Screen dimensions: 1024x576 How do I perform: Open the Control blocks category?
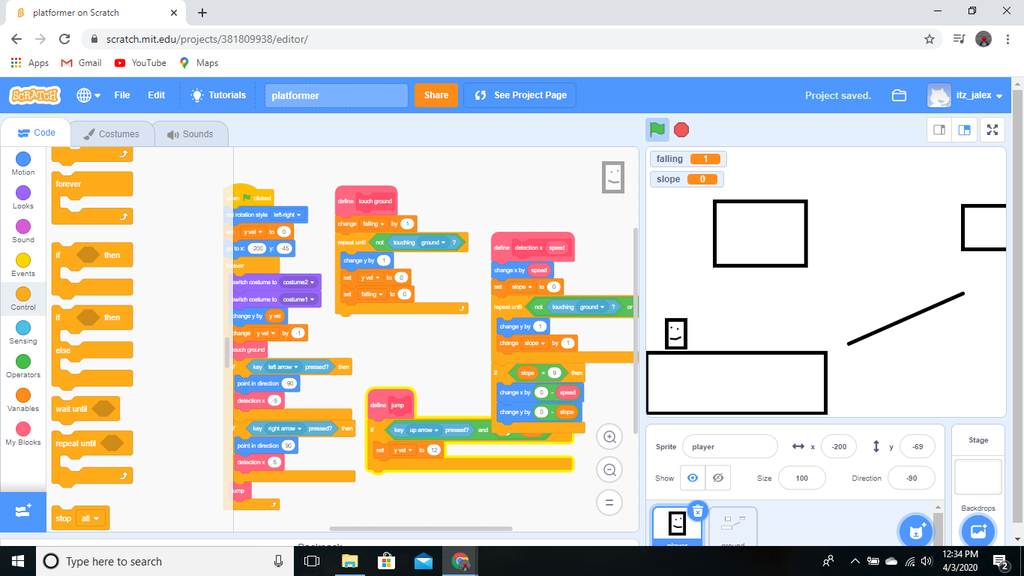[23, 298]
